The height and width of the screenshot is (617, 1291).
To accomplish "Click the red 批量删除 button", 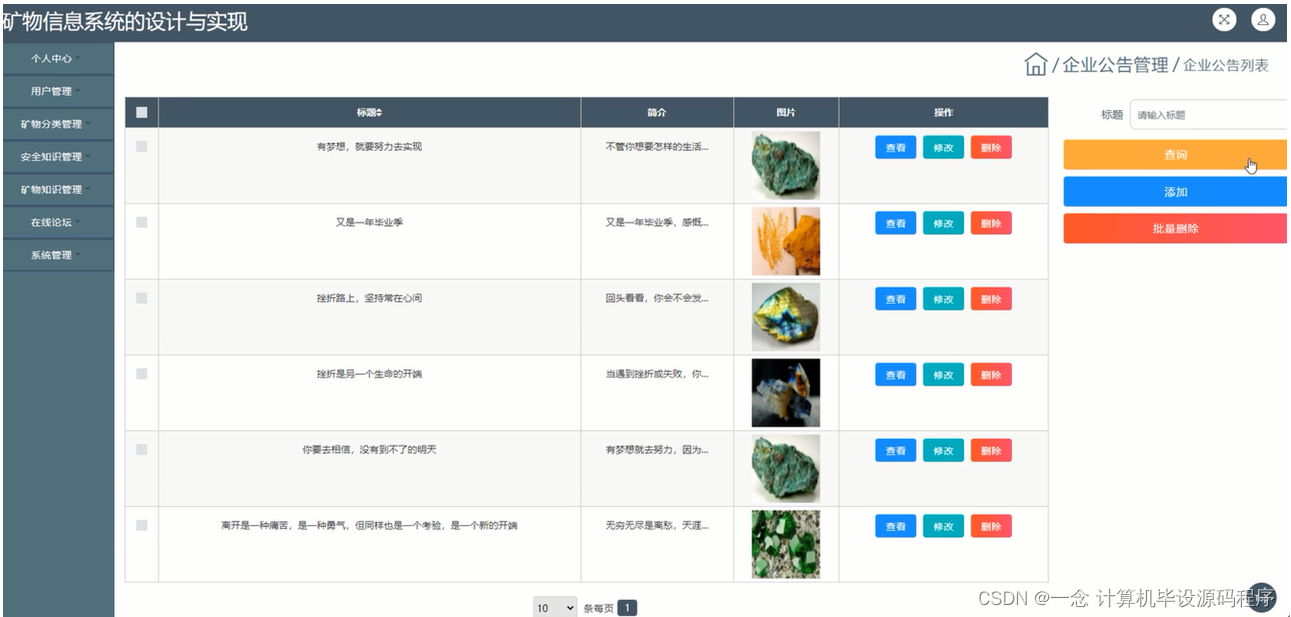I will click(1174, 227).
